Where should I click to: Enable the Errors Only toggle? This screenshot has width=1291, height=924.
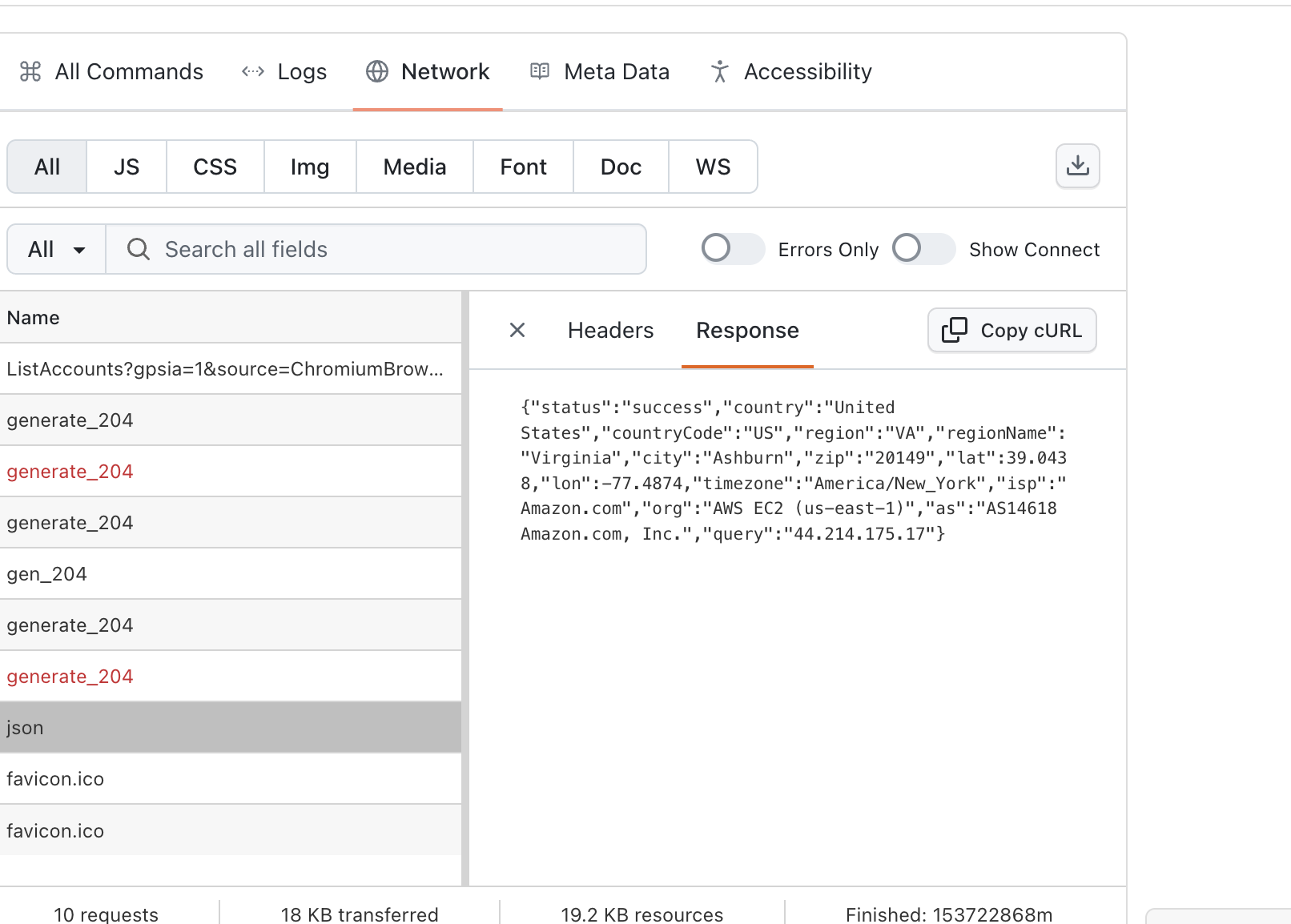click(x=733, y=248)
